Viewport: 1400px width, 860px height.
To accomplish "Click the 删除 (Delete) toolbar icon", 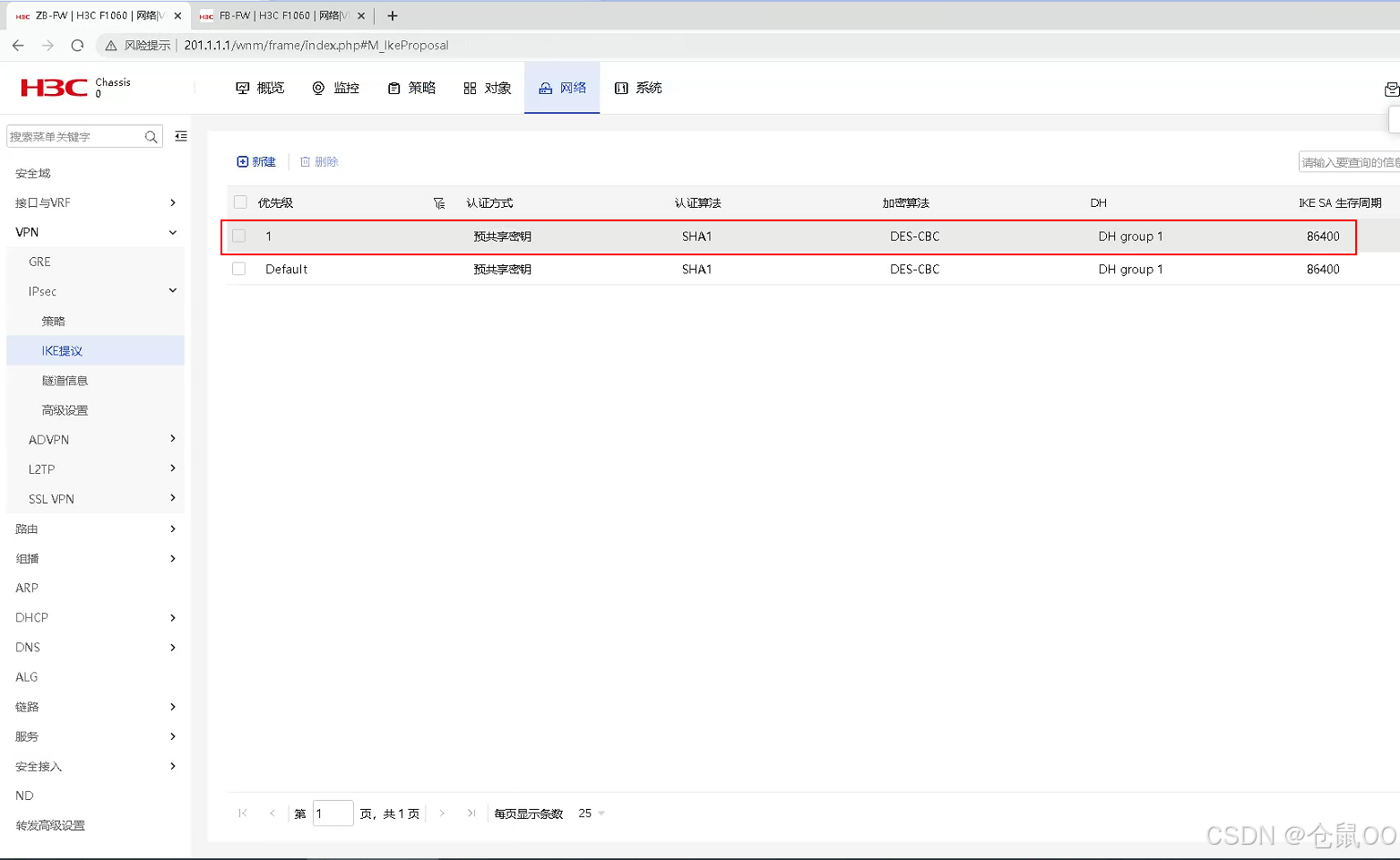I will tap(304, 161).
